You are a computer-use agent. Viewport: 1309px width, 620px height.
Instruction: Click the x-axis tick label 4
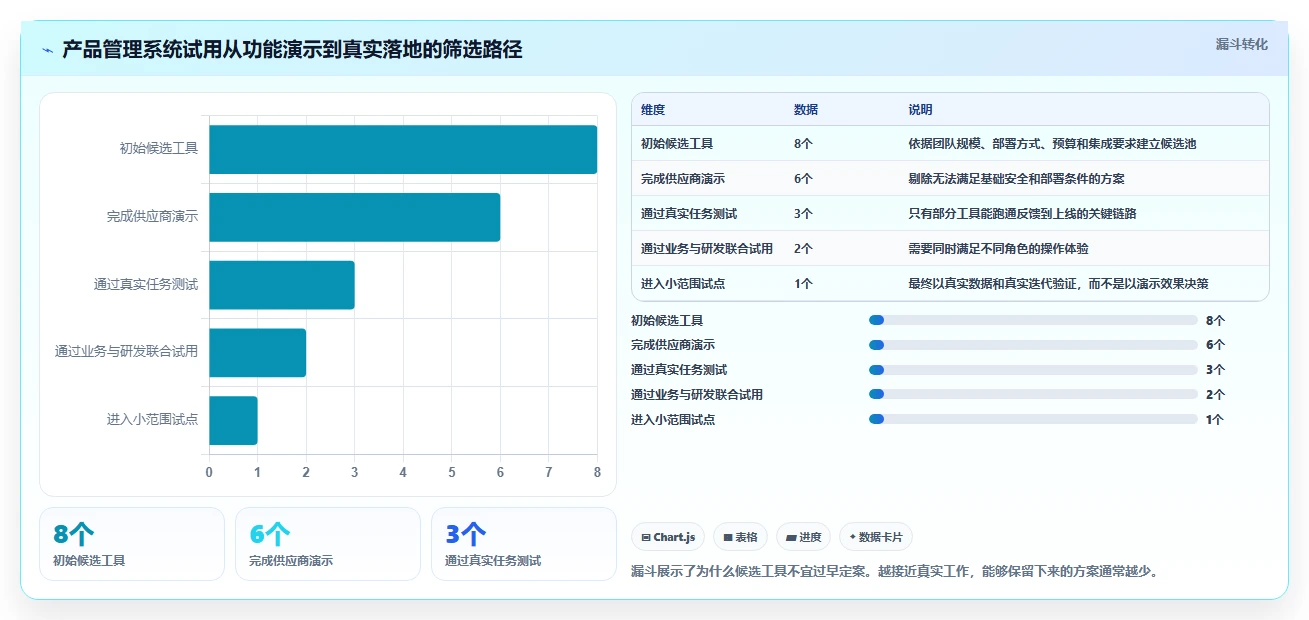click(x=403, y=472)
